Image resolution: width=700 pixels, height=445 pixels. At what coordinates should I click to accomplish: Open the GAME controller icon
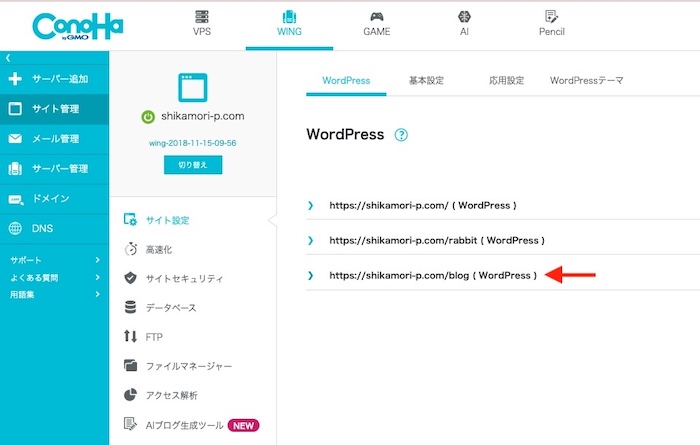pyautogui.click(x=377, y=17)
